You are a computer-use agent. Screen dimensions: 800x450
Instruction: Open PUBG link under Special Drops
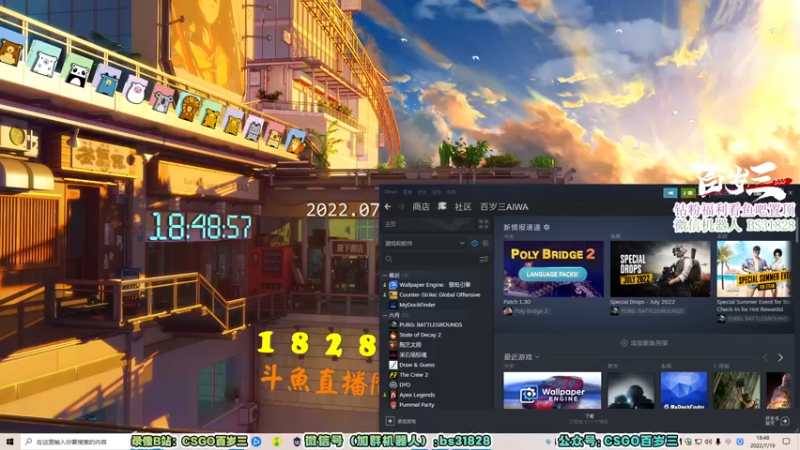(647, 311)
